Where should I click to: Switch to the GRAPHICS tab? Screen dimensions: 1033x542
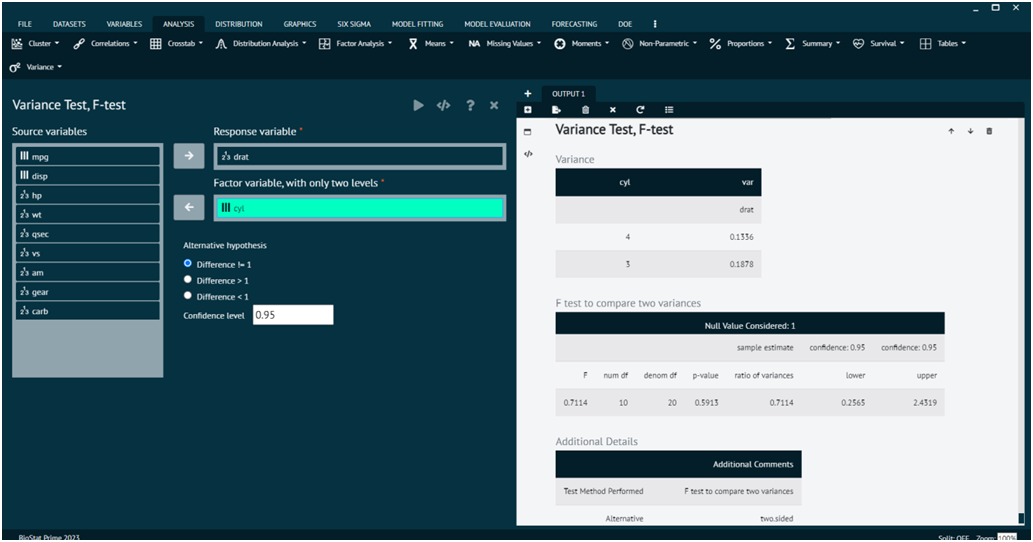(x=300, y=24)
